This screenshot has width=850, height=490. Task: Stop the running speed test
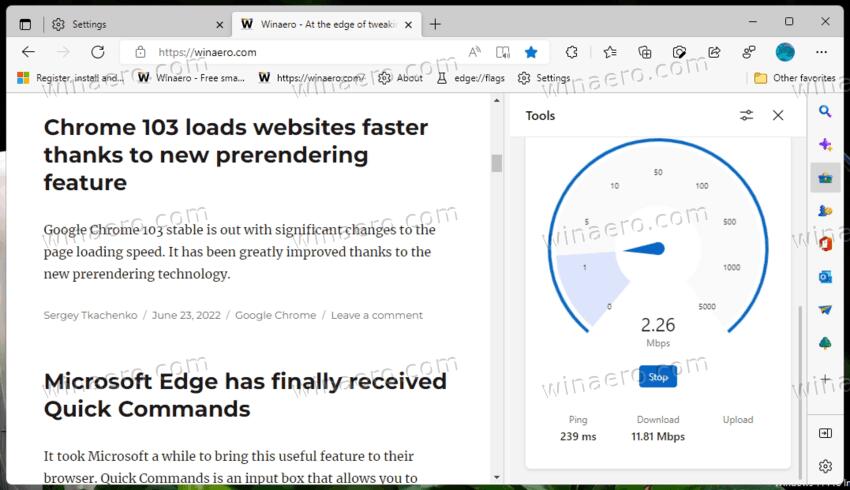(x=658, y=377)
